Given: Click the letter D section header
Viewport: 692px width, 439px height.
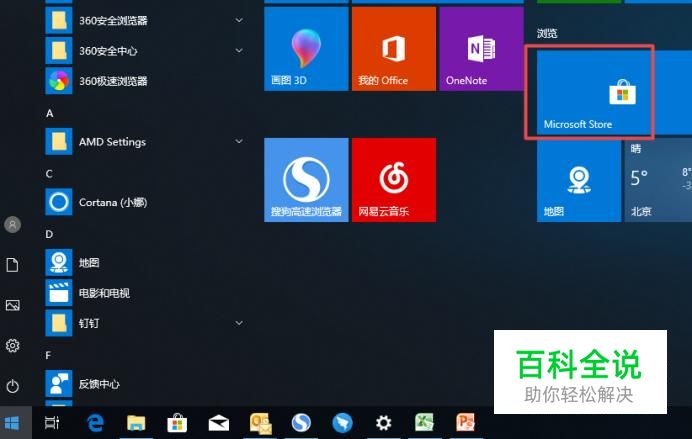Looking at the screenshot, I should pos(49,234).
